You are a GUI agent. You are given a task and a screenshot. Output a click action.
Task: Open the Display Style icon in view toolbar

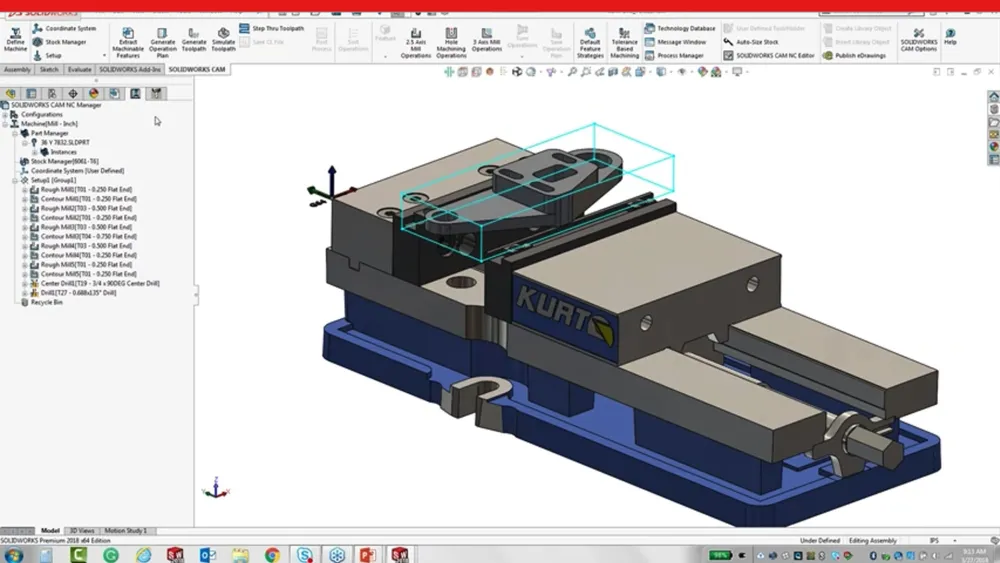pyautogui.click(x=661, y=72)
